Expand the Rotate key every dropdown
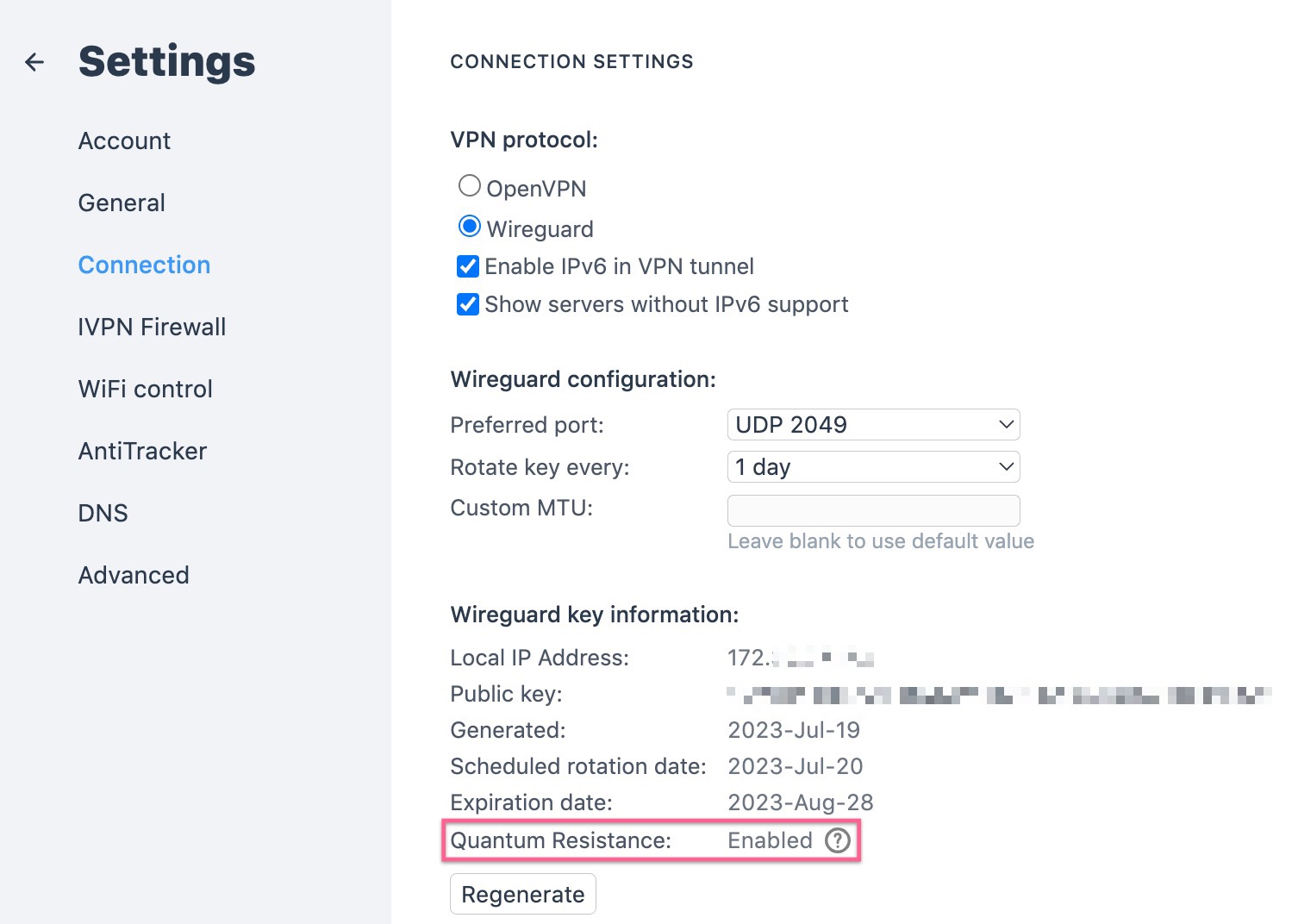 pos(873,467)
